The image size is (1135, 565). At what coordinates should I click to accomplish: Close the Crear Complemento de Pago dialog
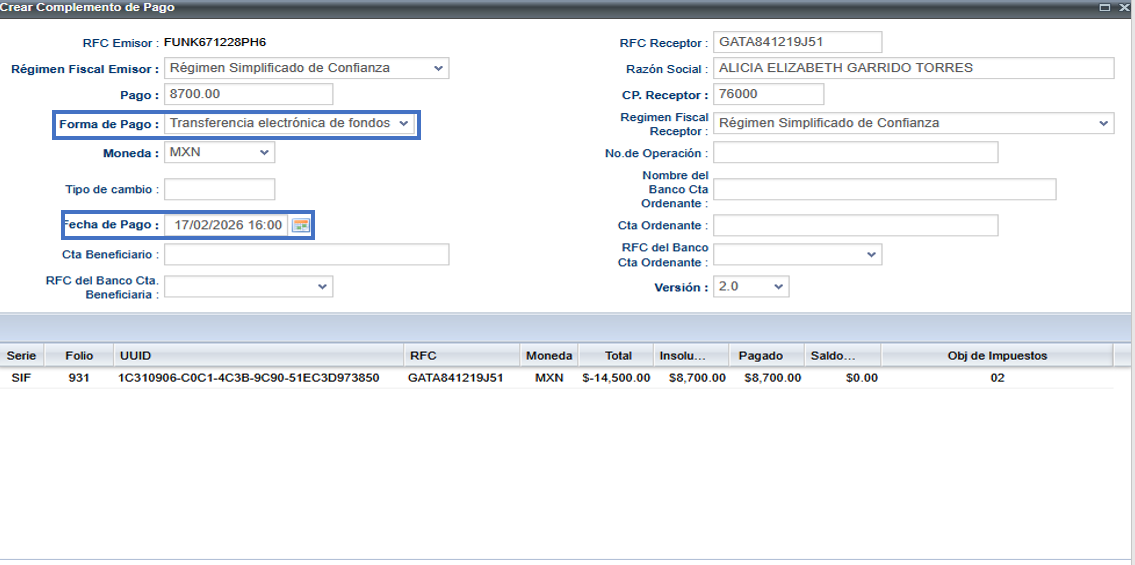pos(1124,7)
